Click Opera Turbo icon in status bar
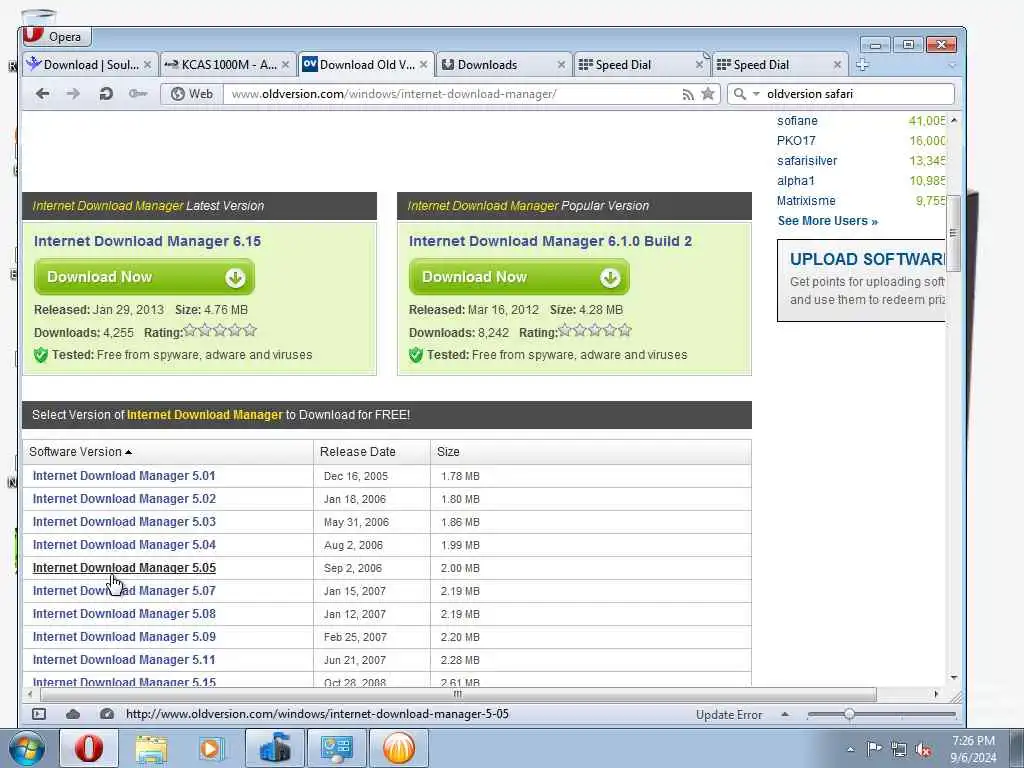1024x768 pixels. (x=107, y=714)
